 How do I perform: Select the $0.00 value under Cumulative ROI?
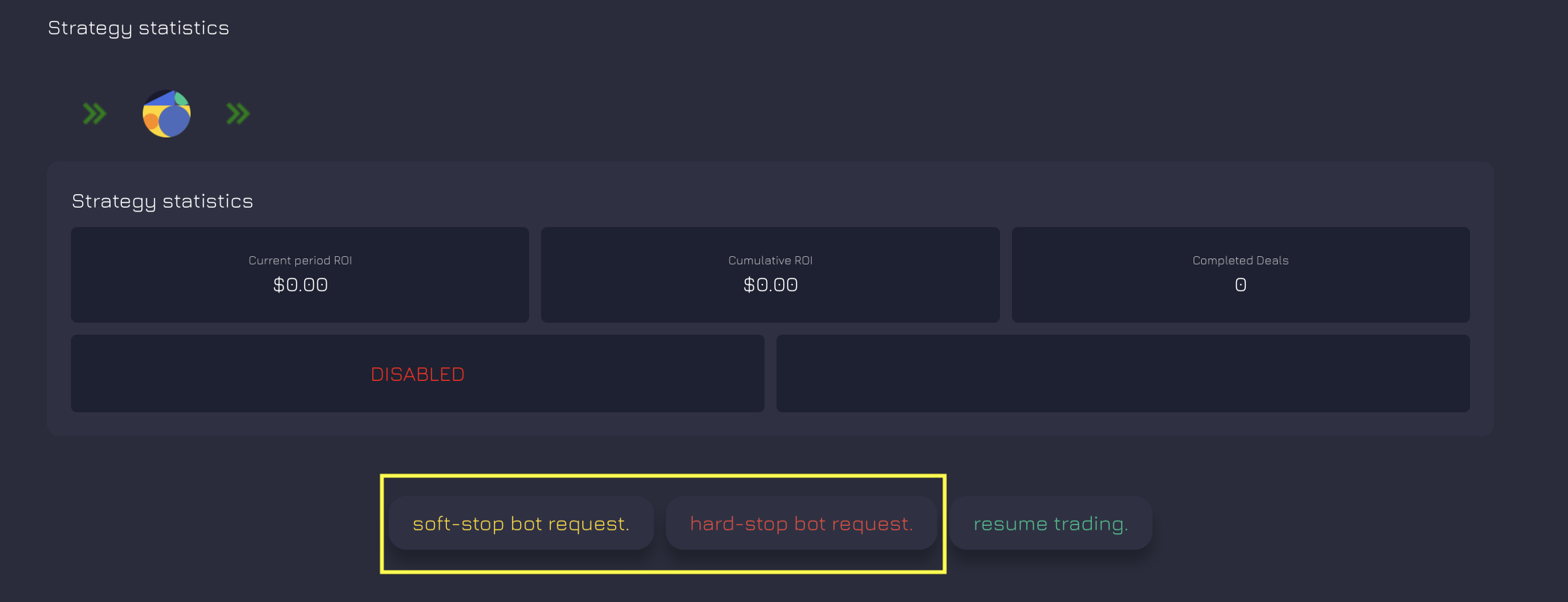(x=771, y=285)
